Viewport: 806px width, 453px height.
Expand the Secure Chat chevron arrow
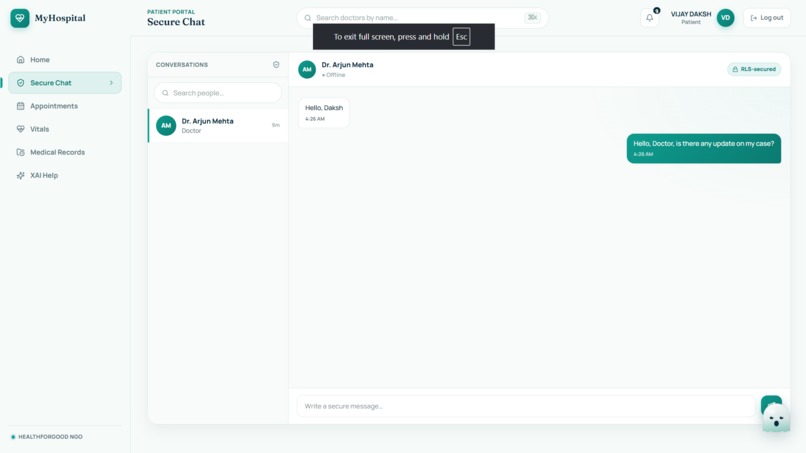[111, 83]
